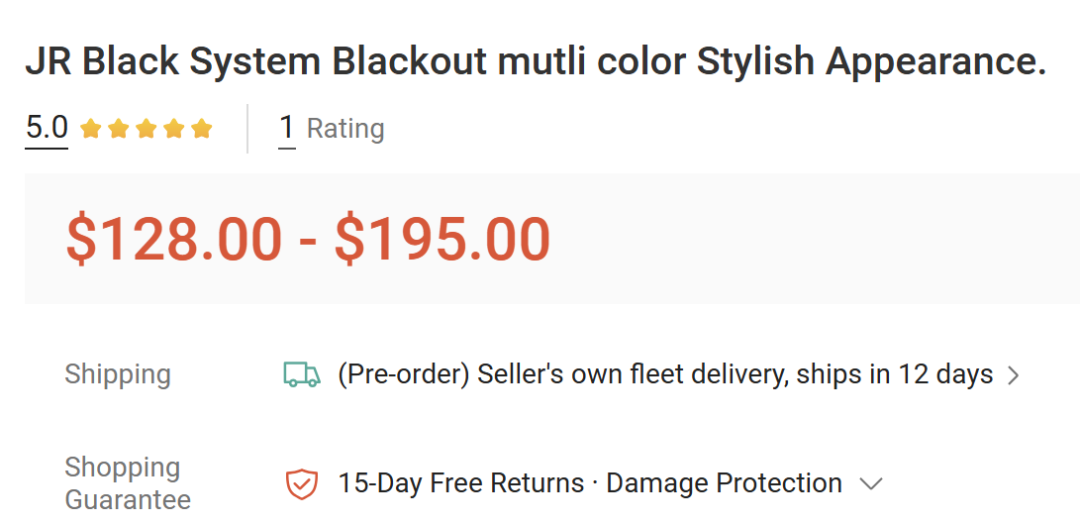
Task: Click the $128.00 minimum price
Action: click(174, 240)
